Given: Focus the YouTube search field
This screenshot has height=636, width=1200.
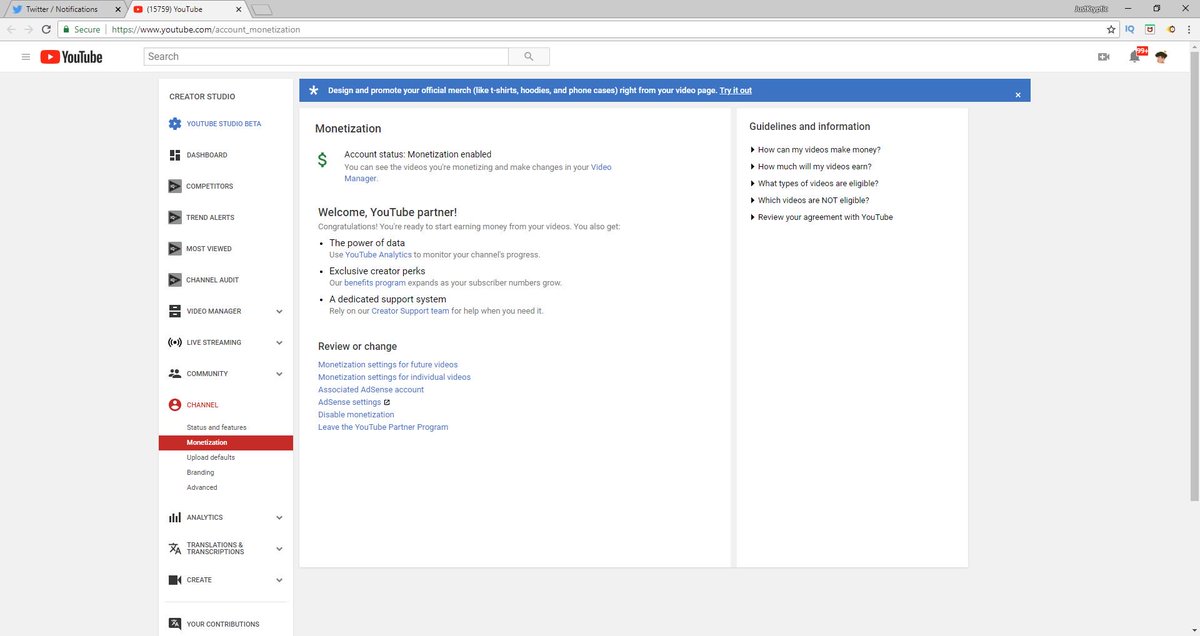Looking at the screenshot, I should click(325, 57).
